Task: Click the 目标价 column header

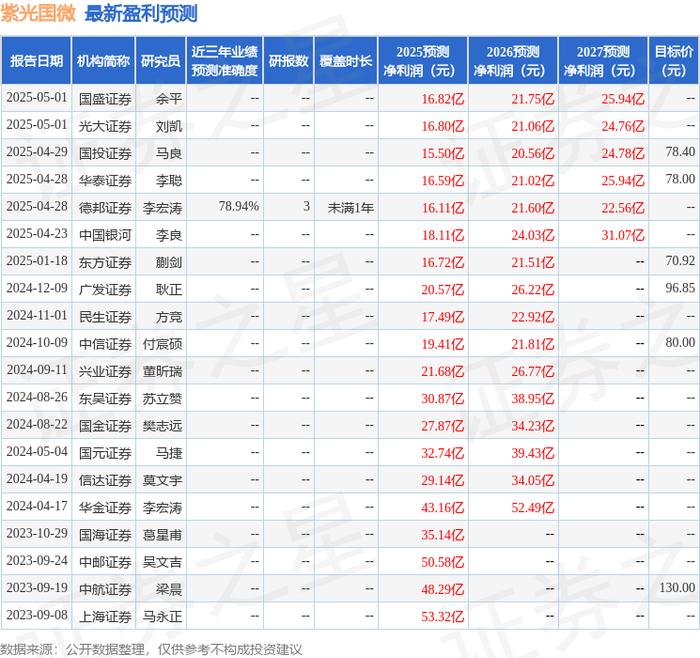Action: pyautogui.click(x=674, y=61)
